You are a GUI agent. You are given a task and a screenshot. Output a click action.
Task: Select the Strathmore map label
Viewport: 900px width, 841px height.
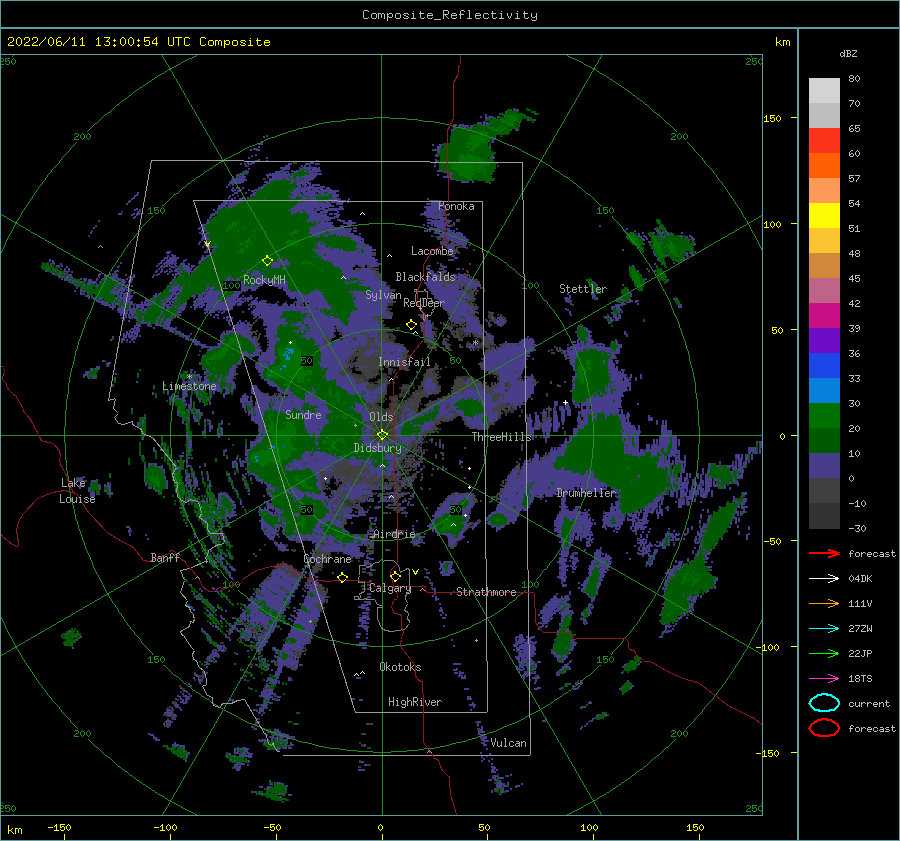(x=486, y=592)
